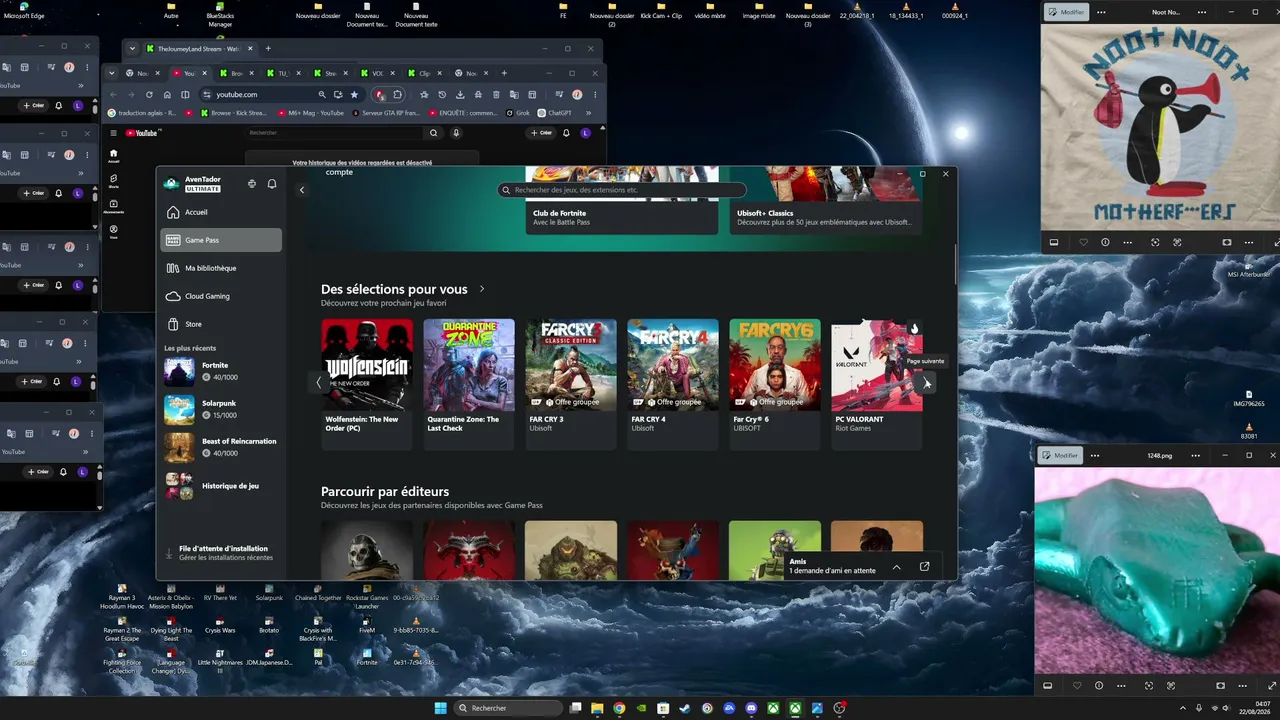This screenshot has width=1280, height=720.
Task: Select the Brotato desktop shortcut
Action: pos(268,625)
